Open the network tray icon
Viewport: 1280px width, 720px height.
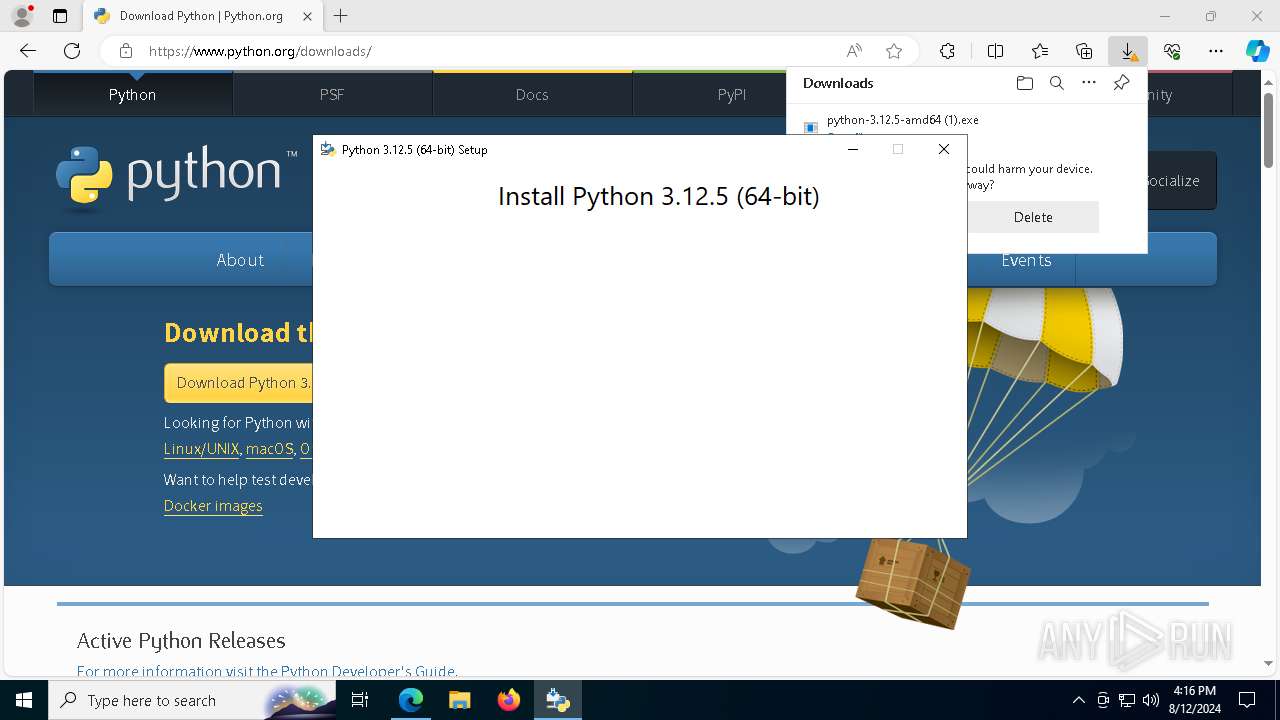click(x=1127, y=700)
